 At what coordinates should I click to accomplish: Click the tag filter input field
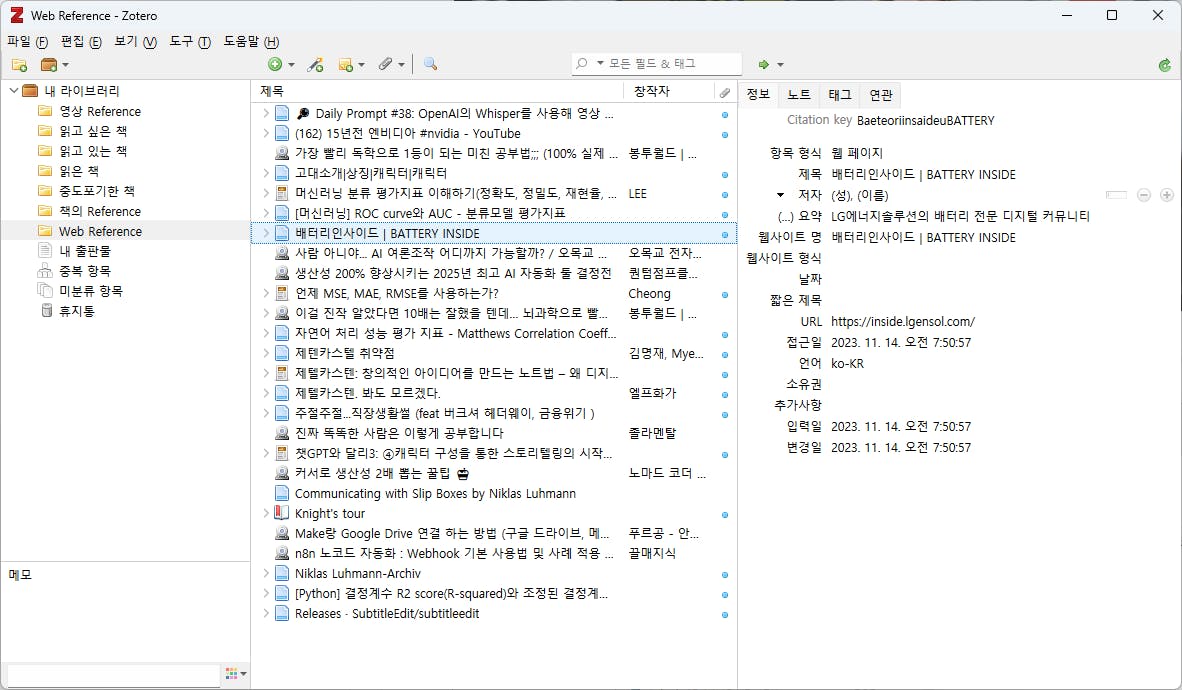point(113,674)
